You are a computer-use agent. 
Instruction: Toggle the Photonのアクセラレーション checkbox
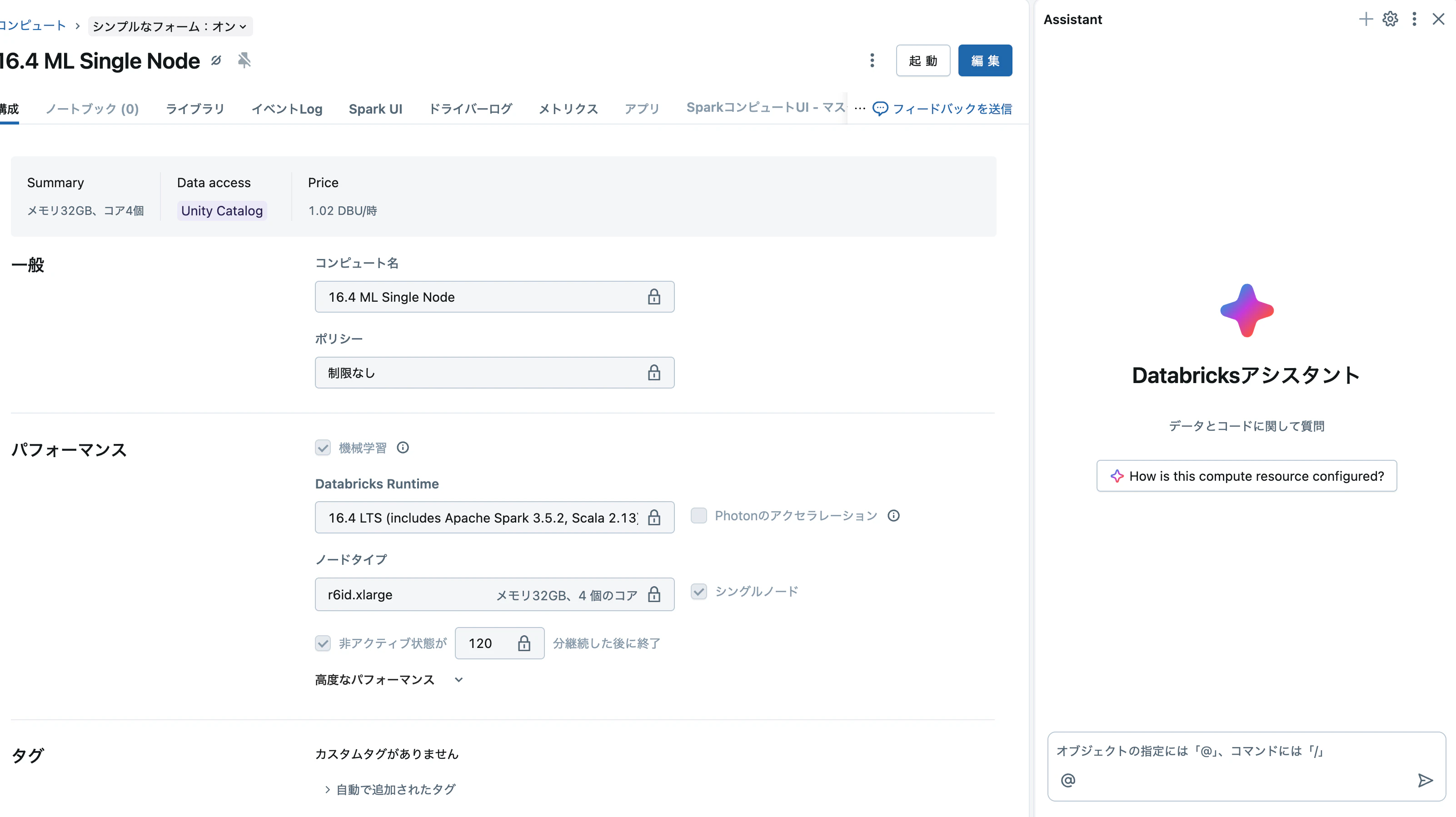pyautogui.click(x=698, y=515)
